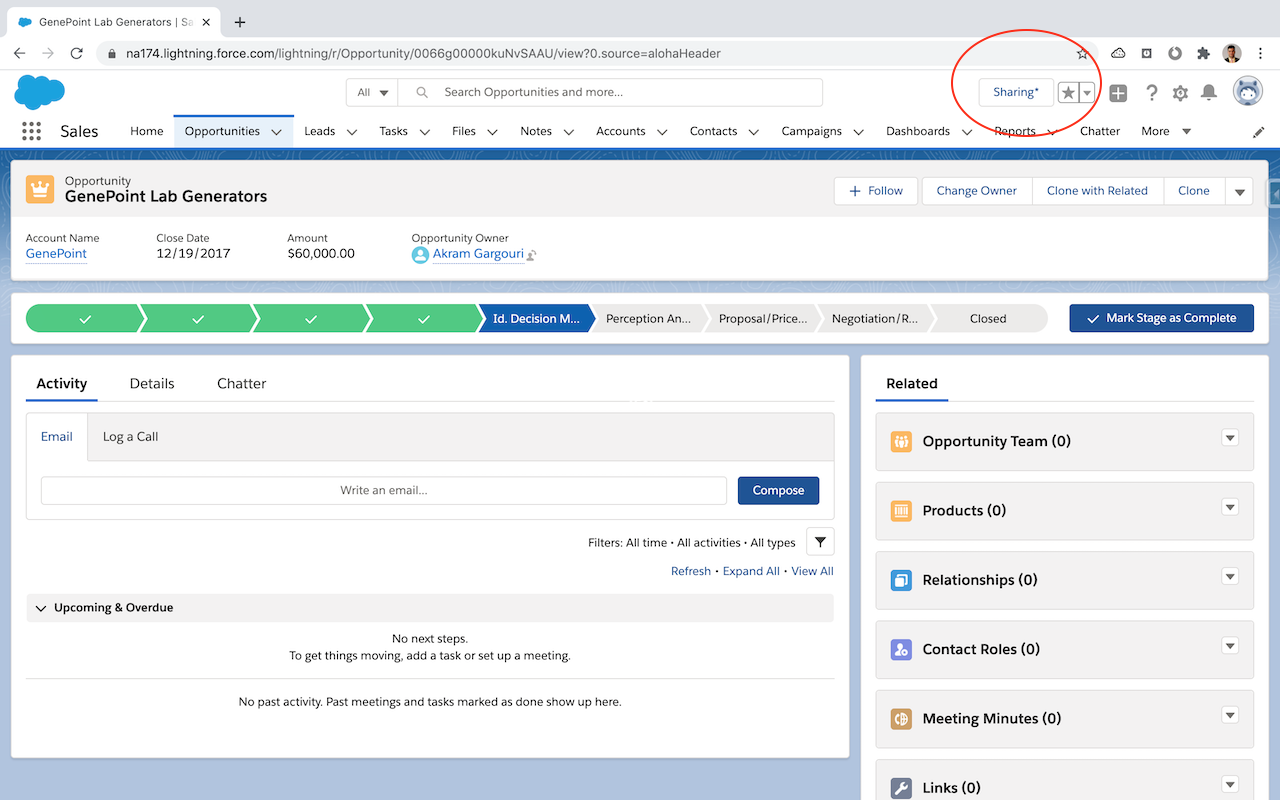This screenshot has height=800, width=1280.
Task: Bookmark this page with the star icon
Action: point(1082,53)
